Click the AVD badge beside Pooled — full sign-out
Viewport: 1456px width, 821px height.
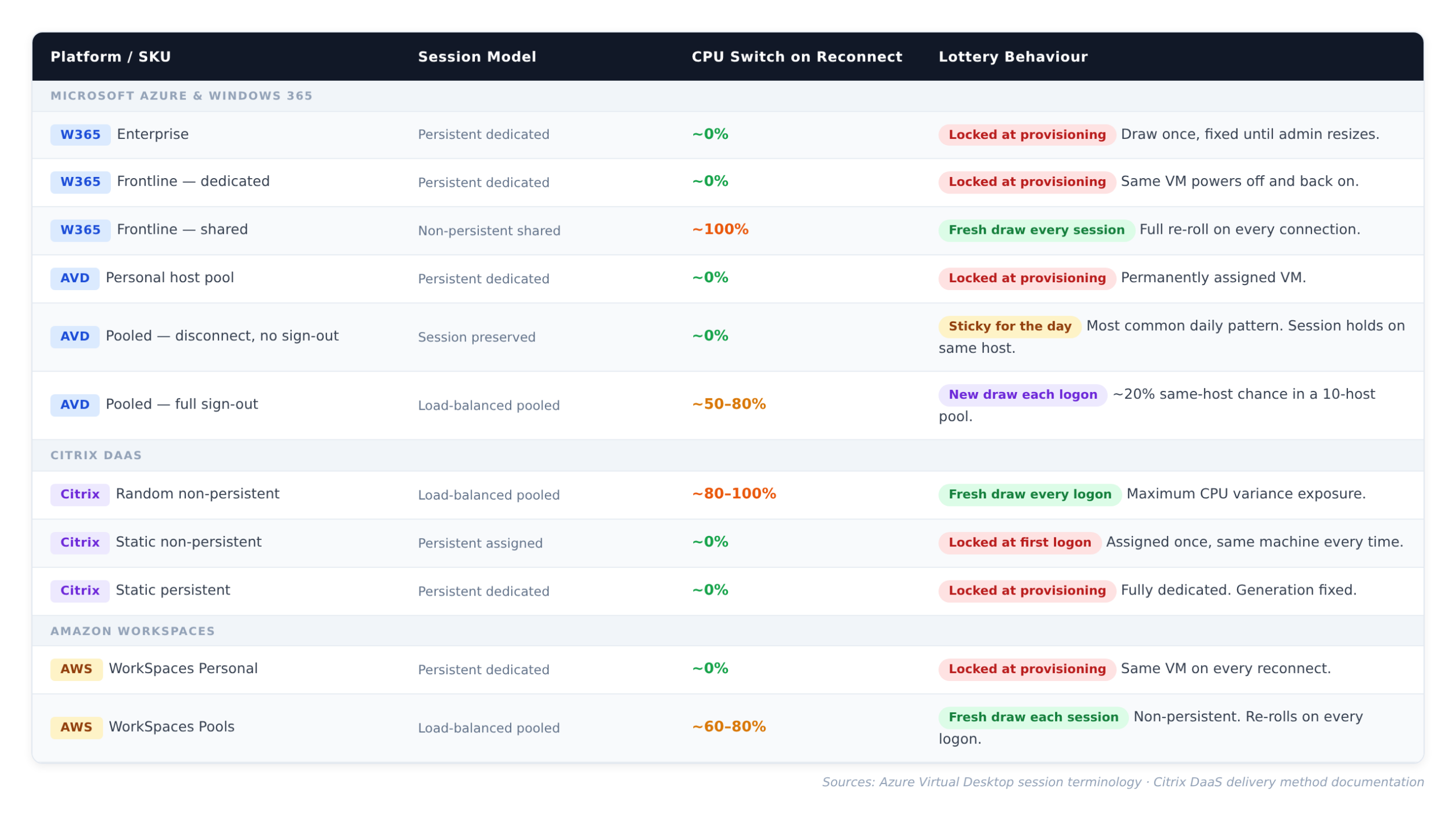point(75,405)
